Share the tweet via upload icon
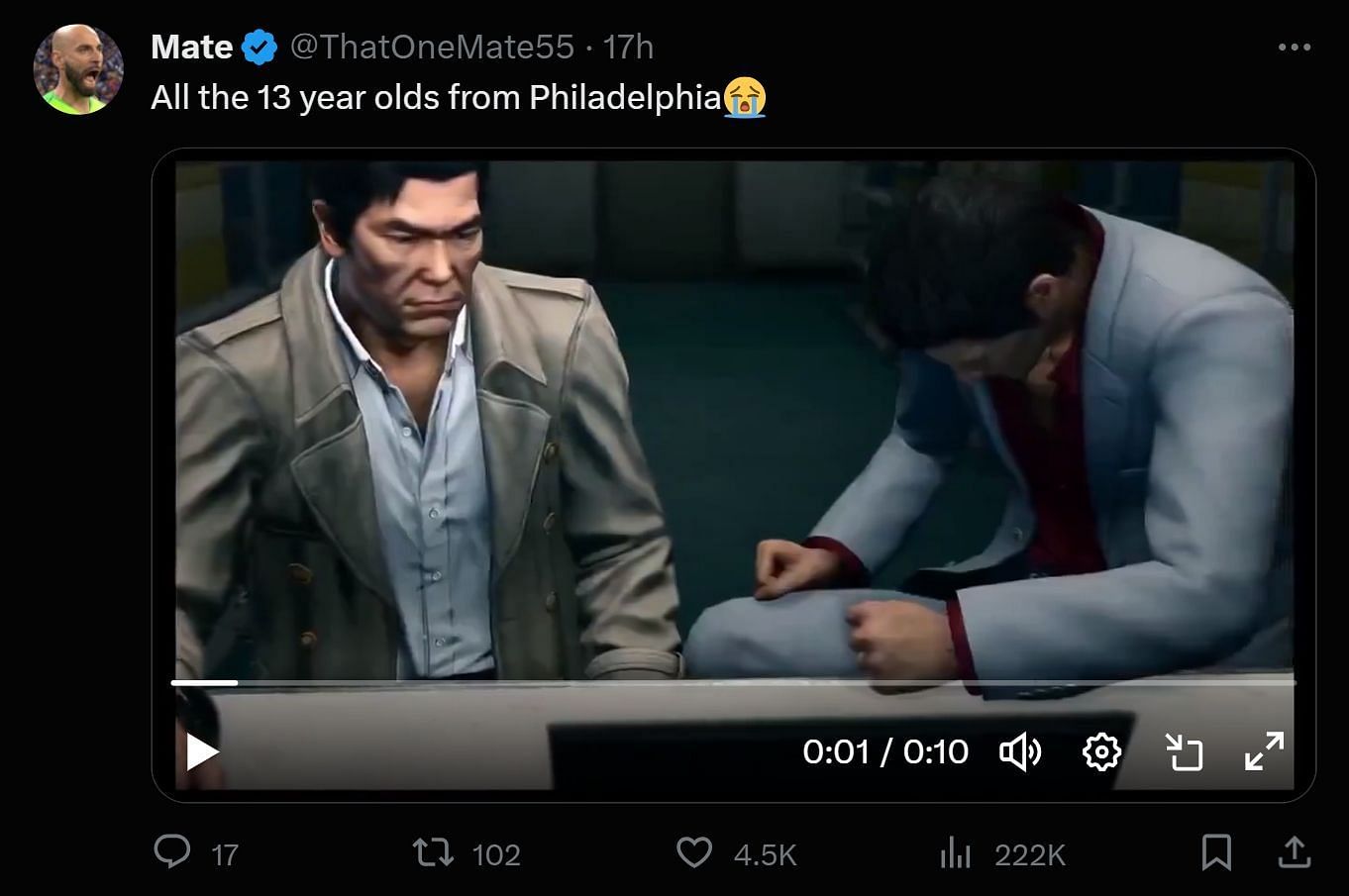 coord(1295,852)
